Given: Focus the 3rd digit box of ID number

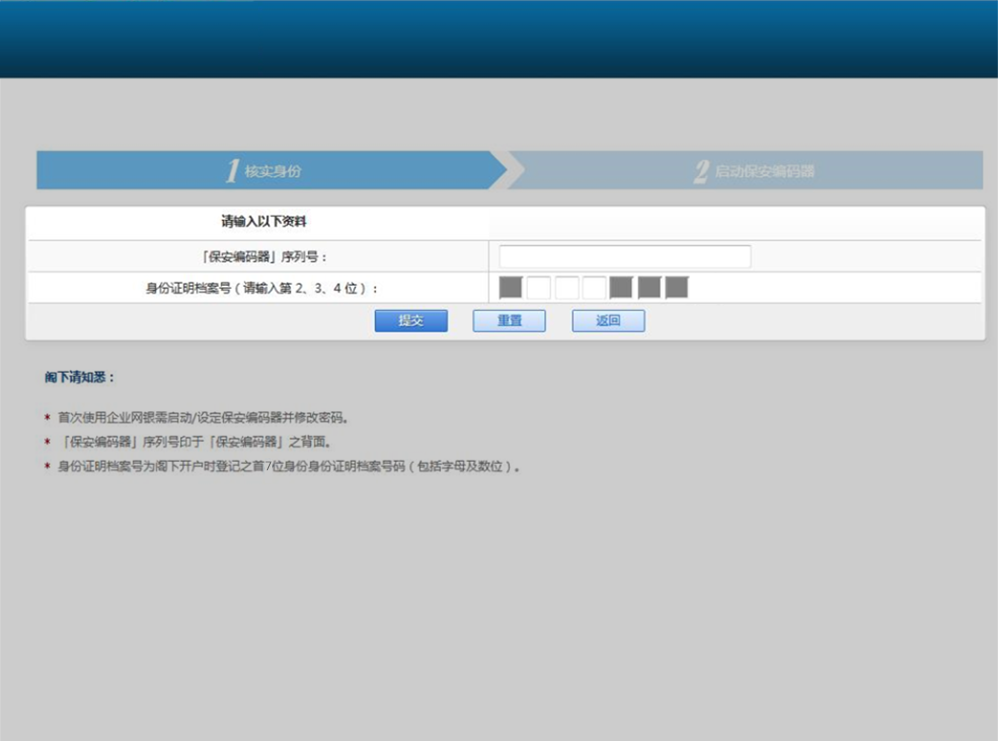Looking at the screenshot, I should pyautogui.click(x=567, y=288).
